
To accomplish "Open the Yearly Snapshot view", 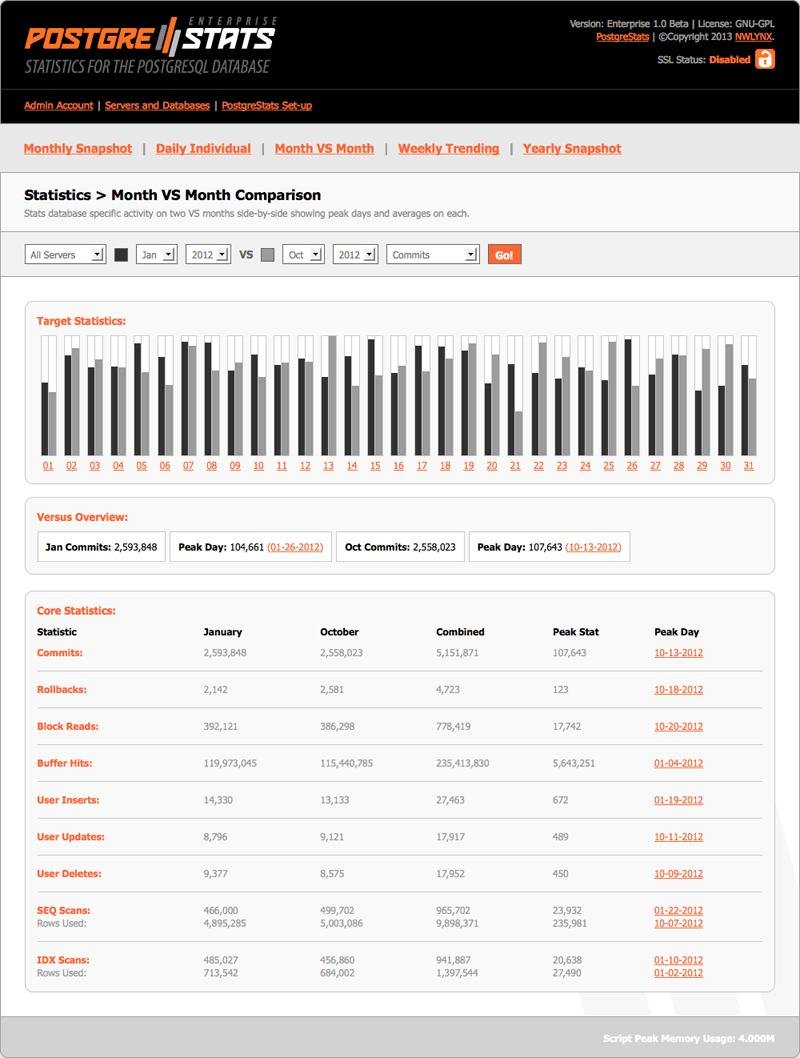I will point(573,148).
